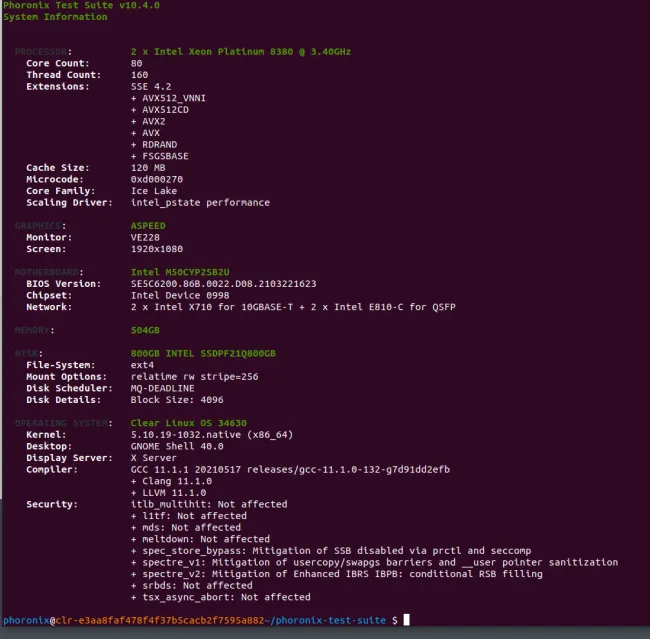650x639 pixels.
Task: Click the Network value with Intel X710
Action: pos(293,307)
